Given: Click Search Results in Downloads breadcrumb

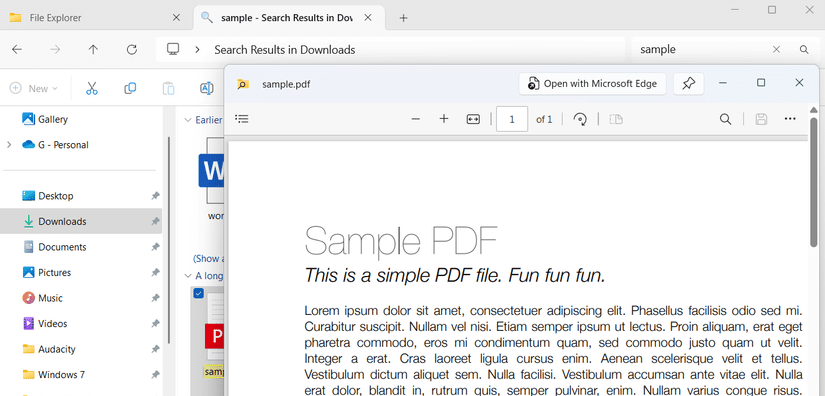Looking at the screenshot, I should coord(285,50).
